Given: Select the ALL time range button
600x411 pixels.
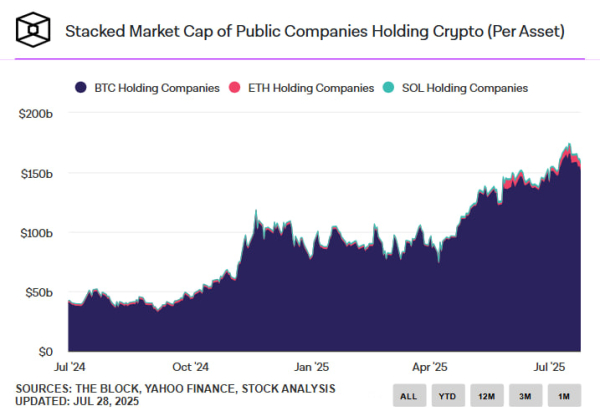Looking at the screenshot, I should pos(409,396).
